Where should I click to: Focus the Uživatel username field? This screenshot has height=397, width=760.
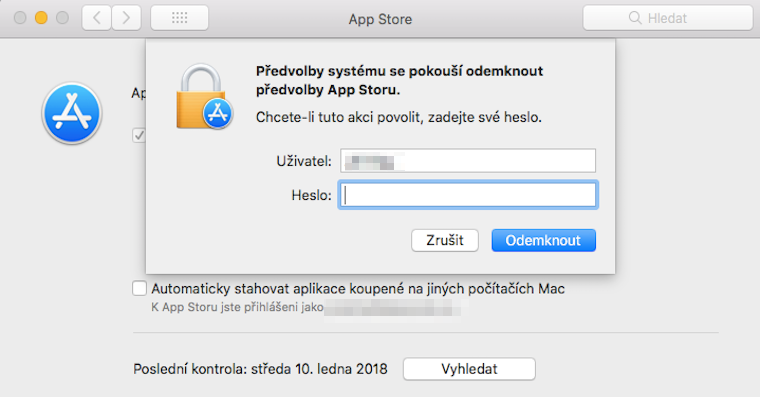[468, 160]
